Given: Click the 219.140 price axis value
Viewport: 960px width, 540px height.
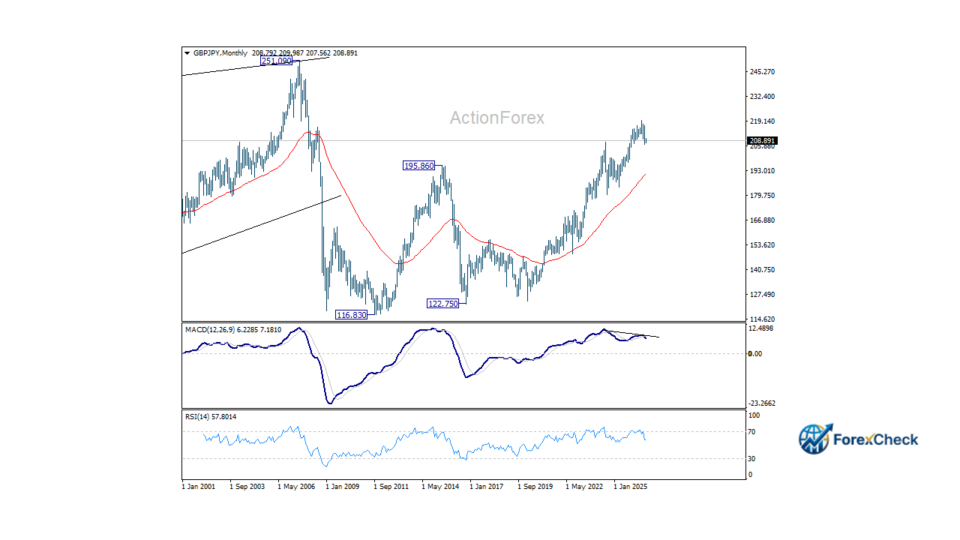Looking at the screenshot, I should (x=762, y=121).
